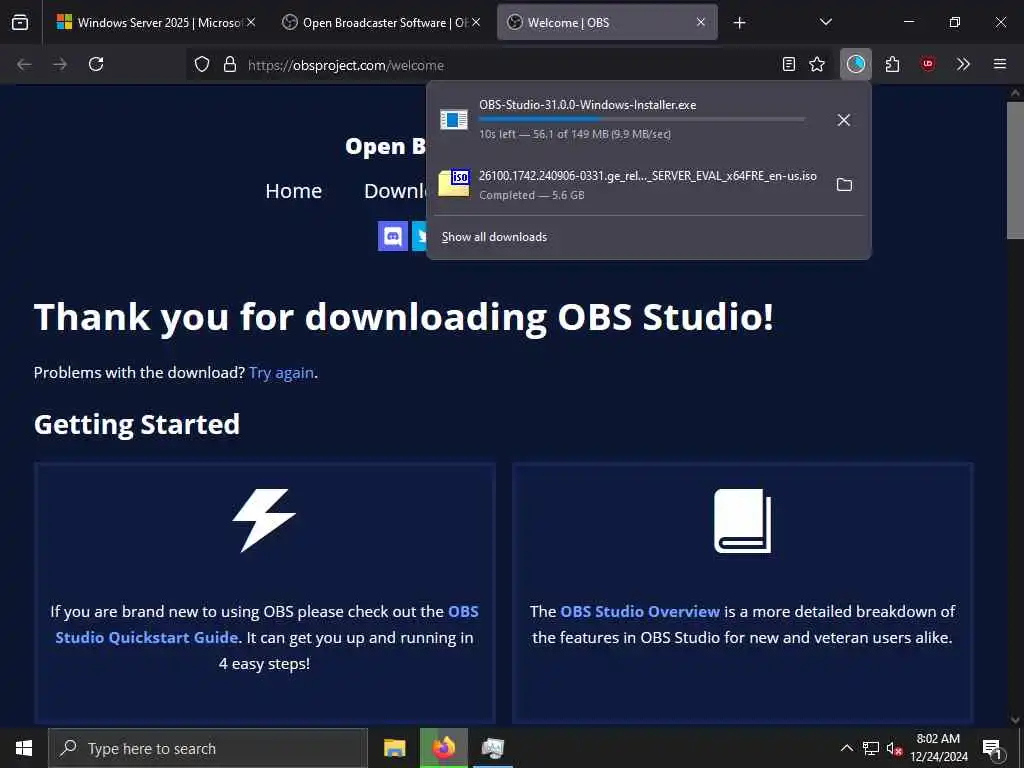
Task: Click the iso file icon in downloads
Action: pos(454,184)
